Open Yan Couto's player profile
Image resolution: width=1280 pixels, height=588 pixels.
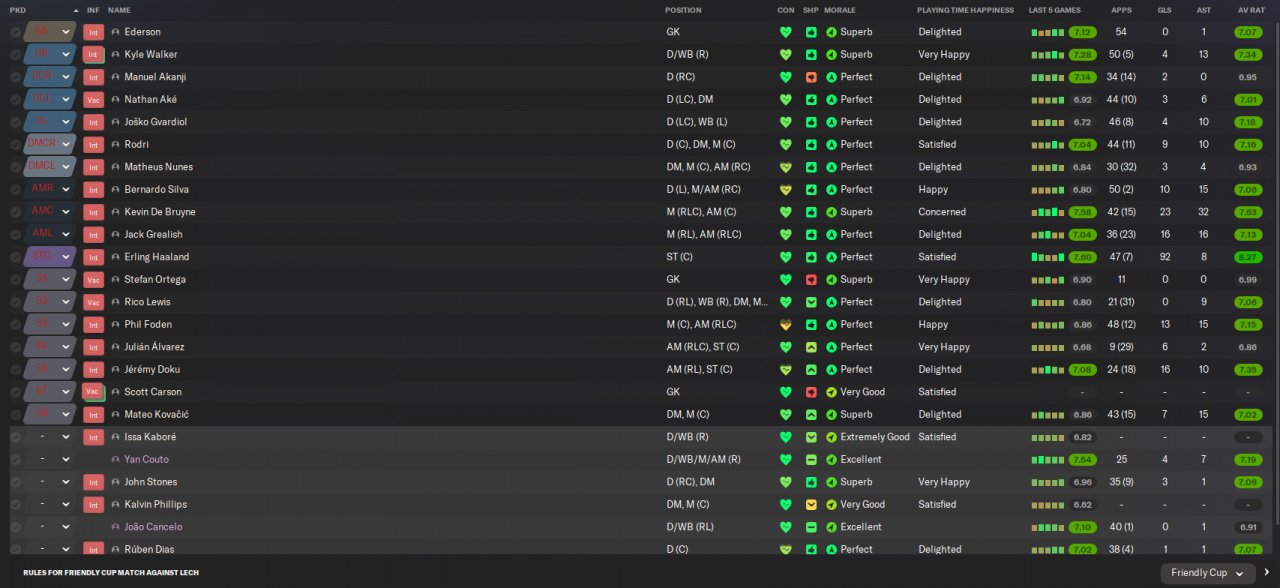(x=146, y=460)
